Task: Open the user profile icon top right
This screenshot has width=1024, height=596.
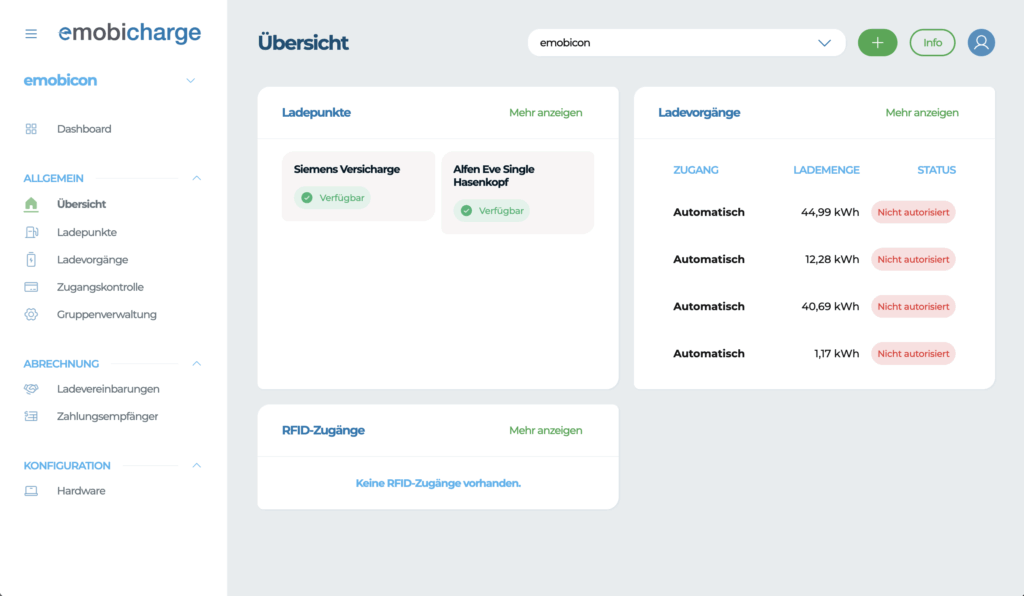Action: coord(981,42)
